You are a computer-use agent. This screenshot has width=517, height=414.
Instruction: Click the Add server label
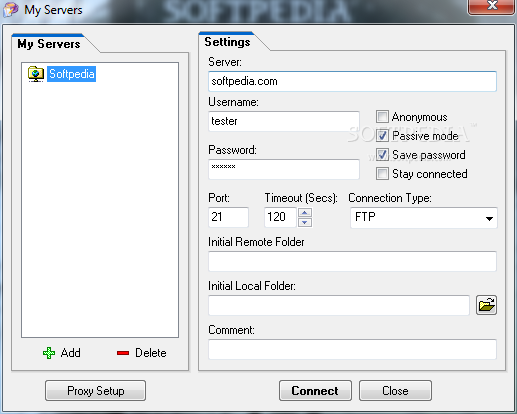(71, 353)
